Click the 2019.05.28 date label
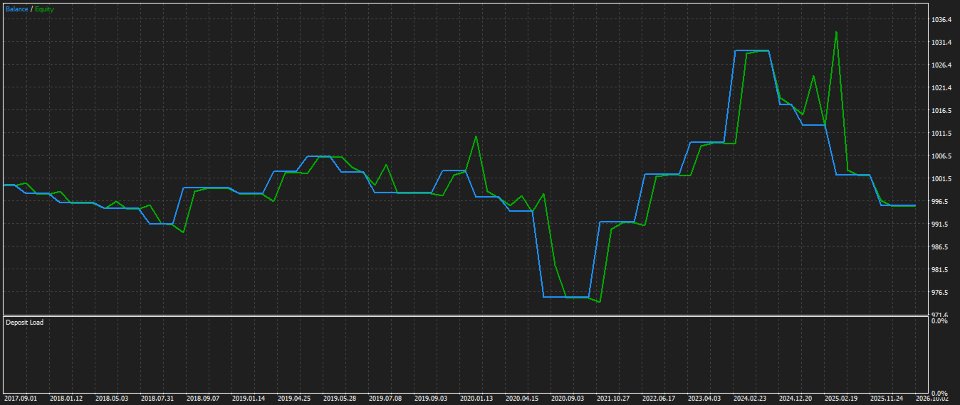 [x=339, y=398]
